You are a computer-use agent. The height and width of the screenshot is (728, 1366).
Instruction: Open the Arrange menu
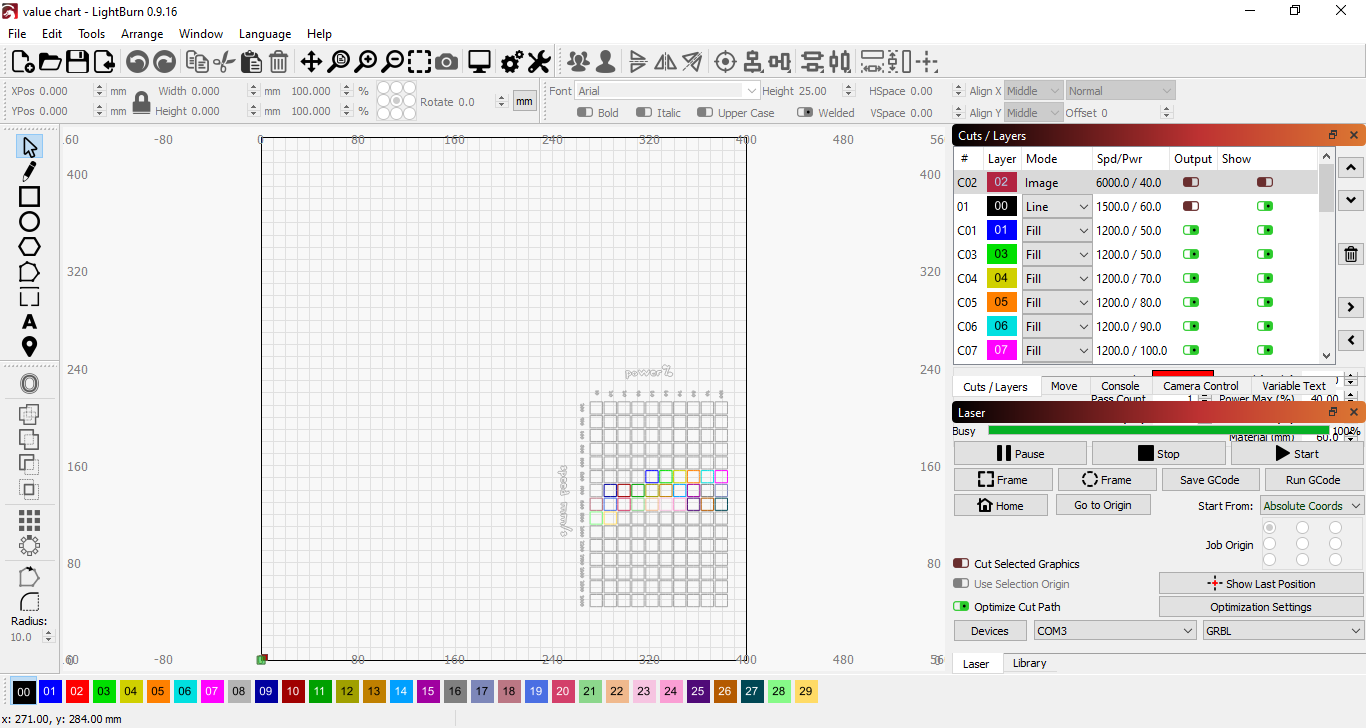tap(142, 34)
